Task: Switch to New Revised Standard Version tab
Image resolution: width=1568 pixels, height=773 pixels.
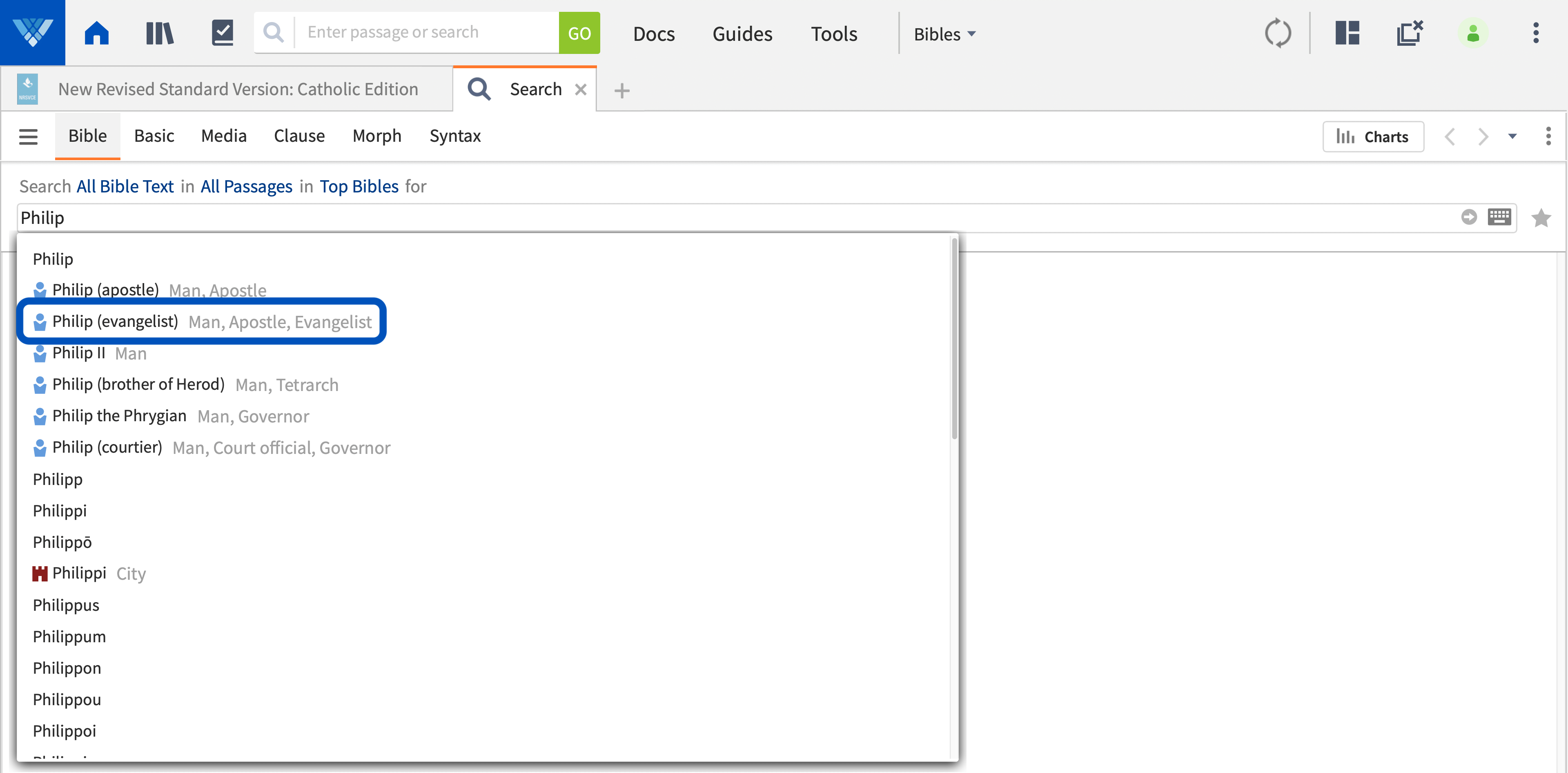Action: [227, 89]
